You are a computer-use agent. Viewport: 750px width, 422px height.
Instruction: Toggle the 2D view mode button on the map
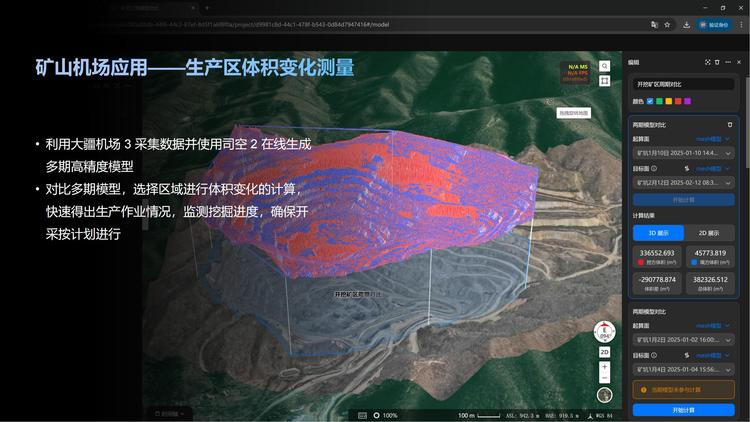coord(605,352)
